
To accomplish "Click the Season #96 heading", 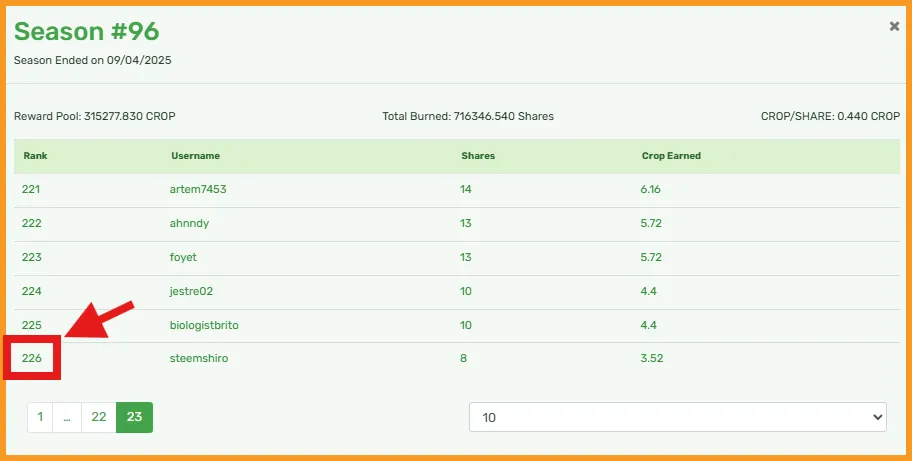I will click(x=87, y=31).
